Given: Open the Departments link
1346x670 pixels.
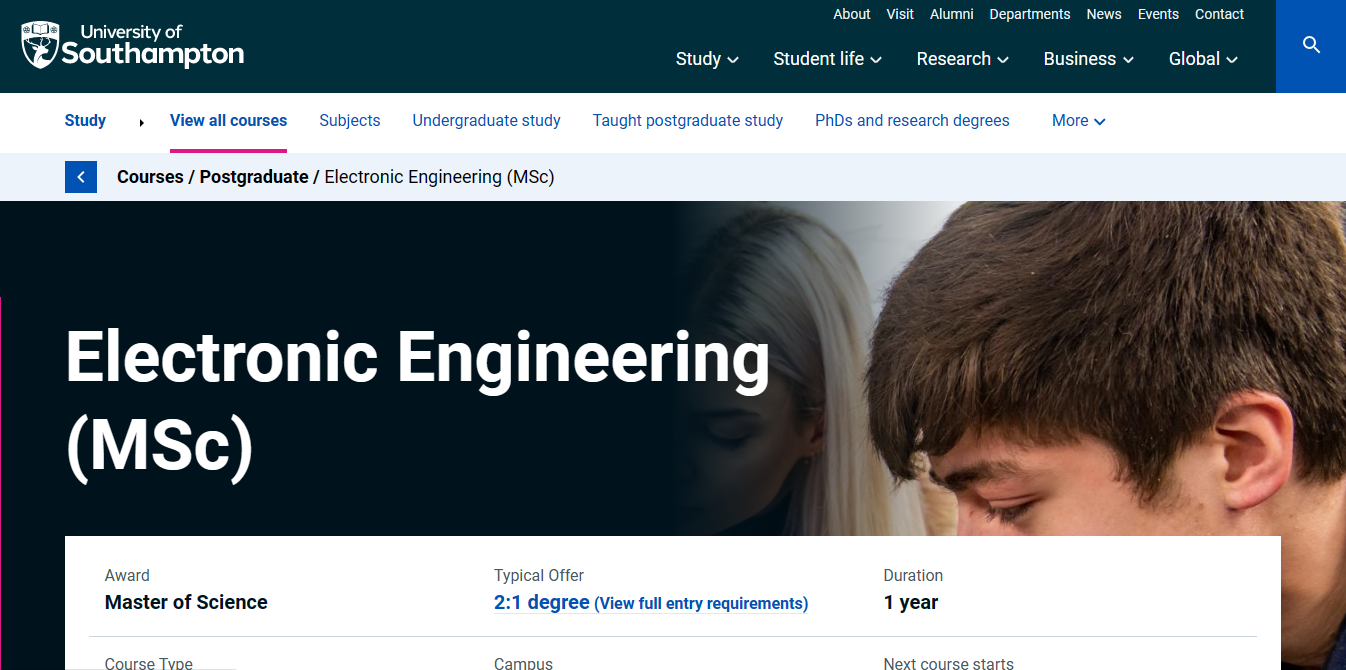Looking at the screenshot, I should point(1029,14).
